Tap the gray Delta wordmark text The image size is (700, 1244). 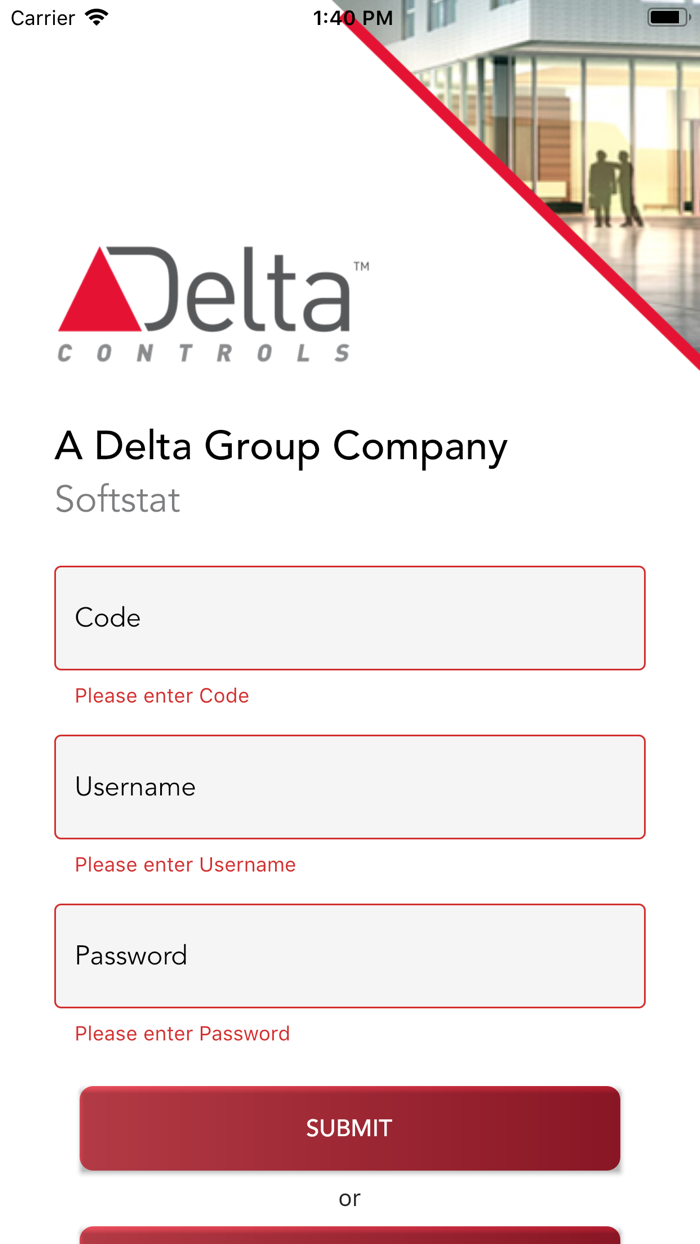[x=248, y=290]
